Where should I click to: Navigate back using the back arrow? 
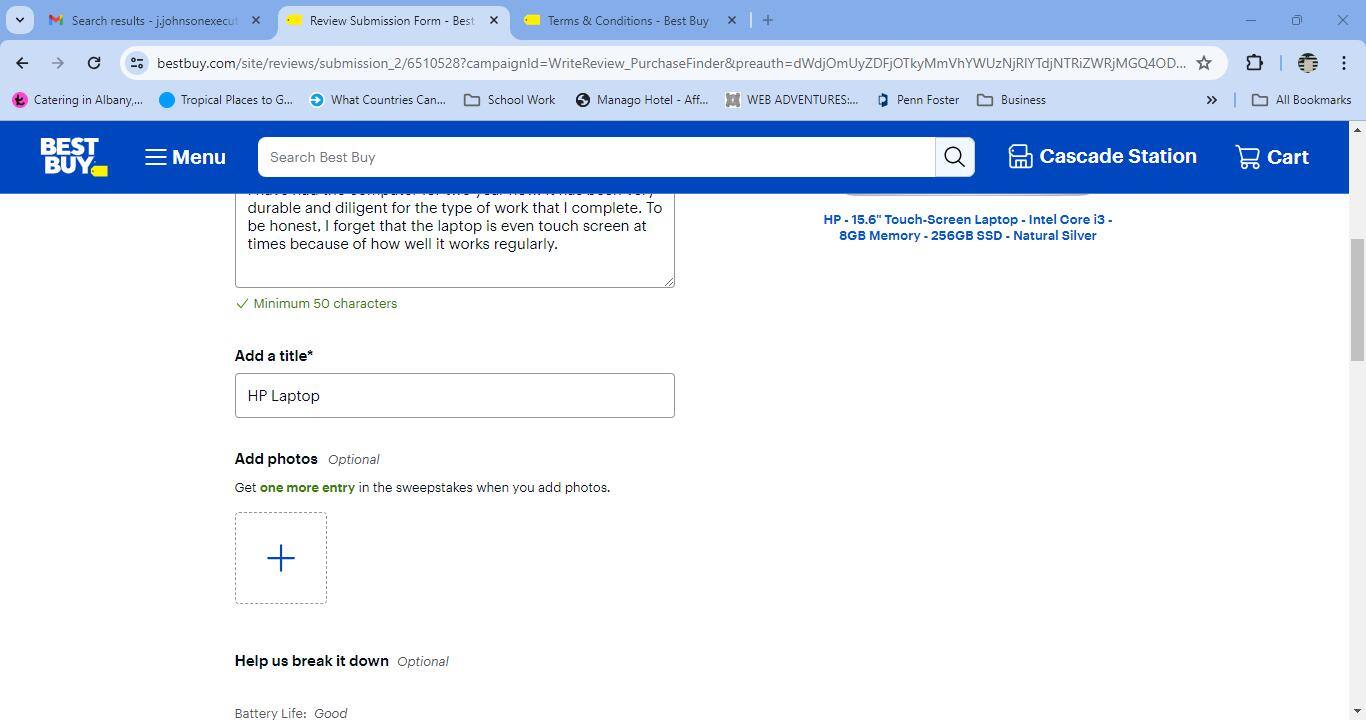coord(22,62)
